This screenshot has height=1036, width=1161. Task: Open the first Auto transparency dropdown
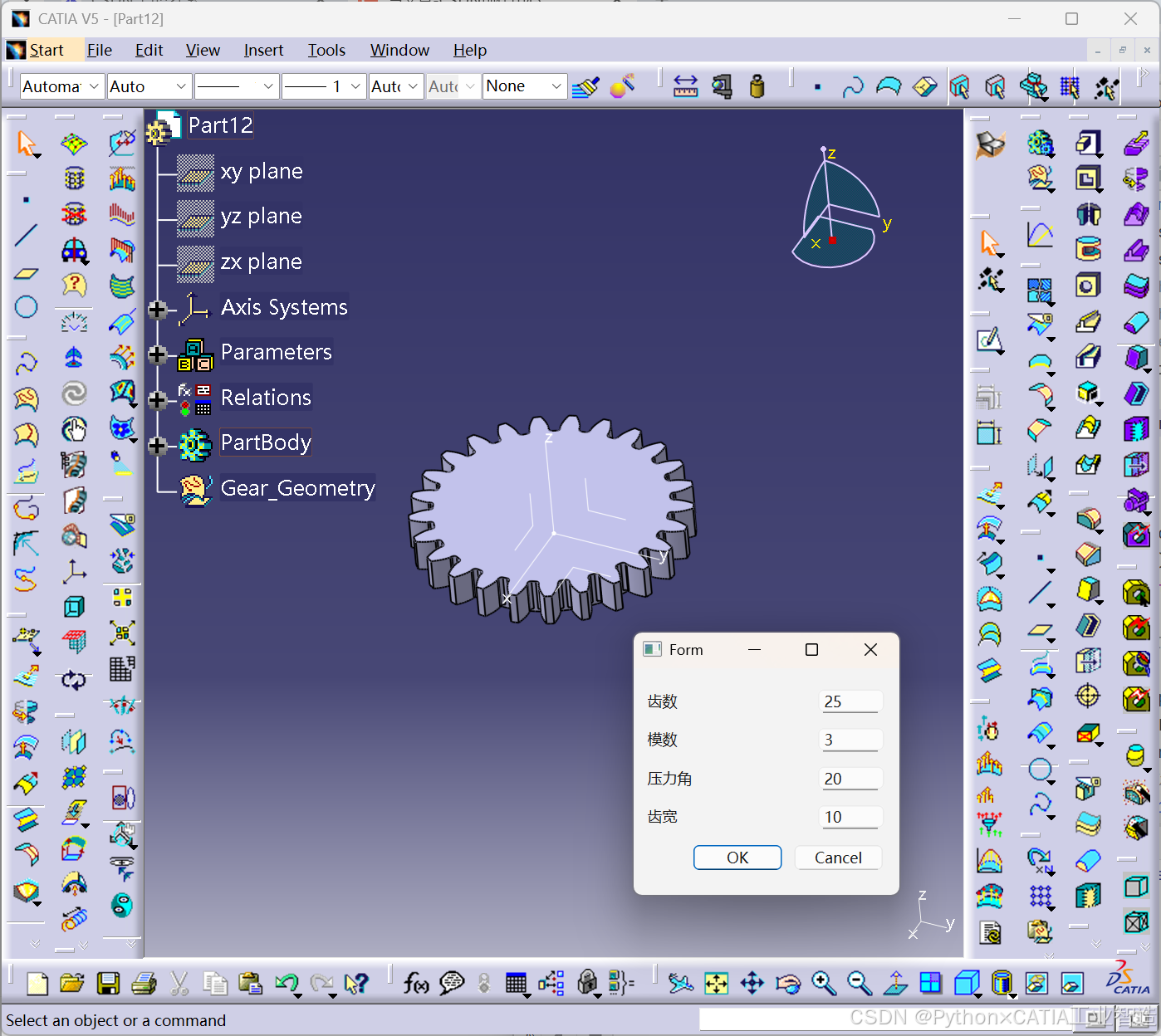149,86
